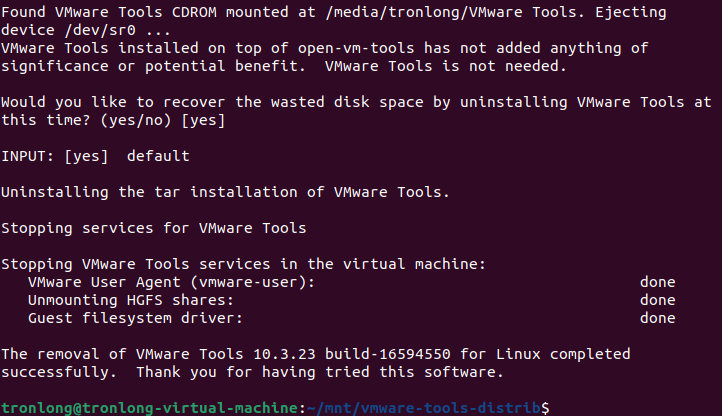Click the Uninstalling the tar installation line
Viewport: 722px width, 416px height.
226,192
